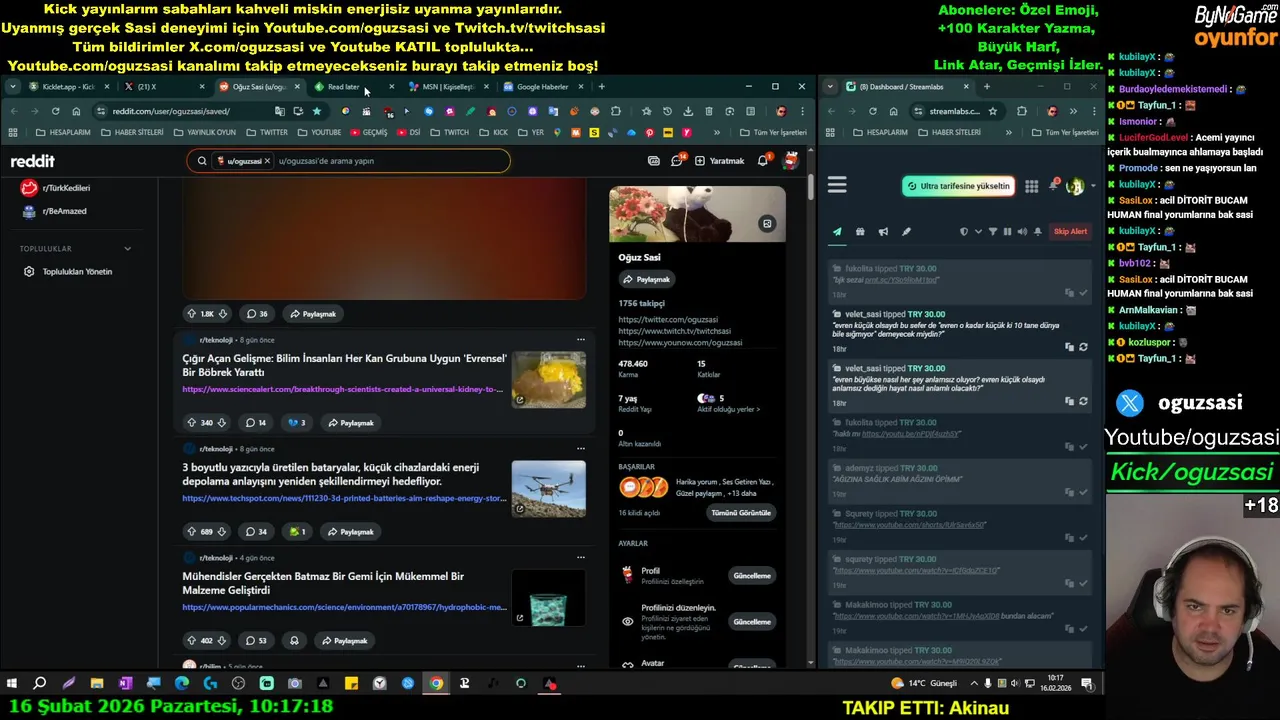Viewport: 1280px width, 720px height.
Task: Open Reddit notifications bell
Action: coord(763,160)
